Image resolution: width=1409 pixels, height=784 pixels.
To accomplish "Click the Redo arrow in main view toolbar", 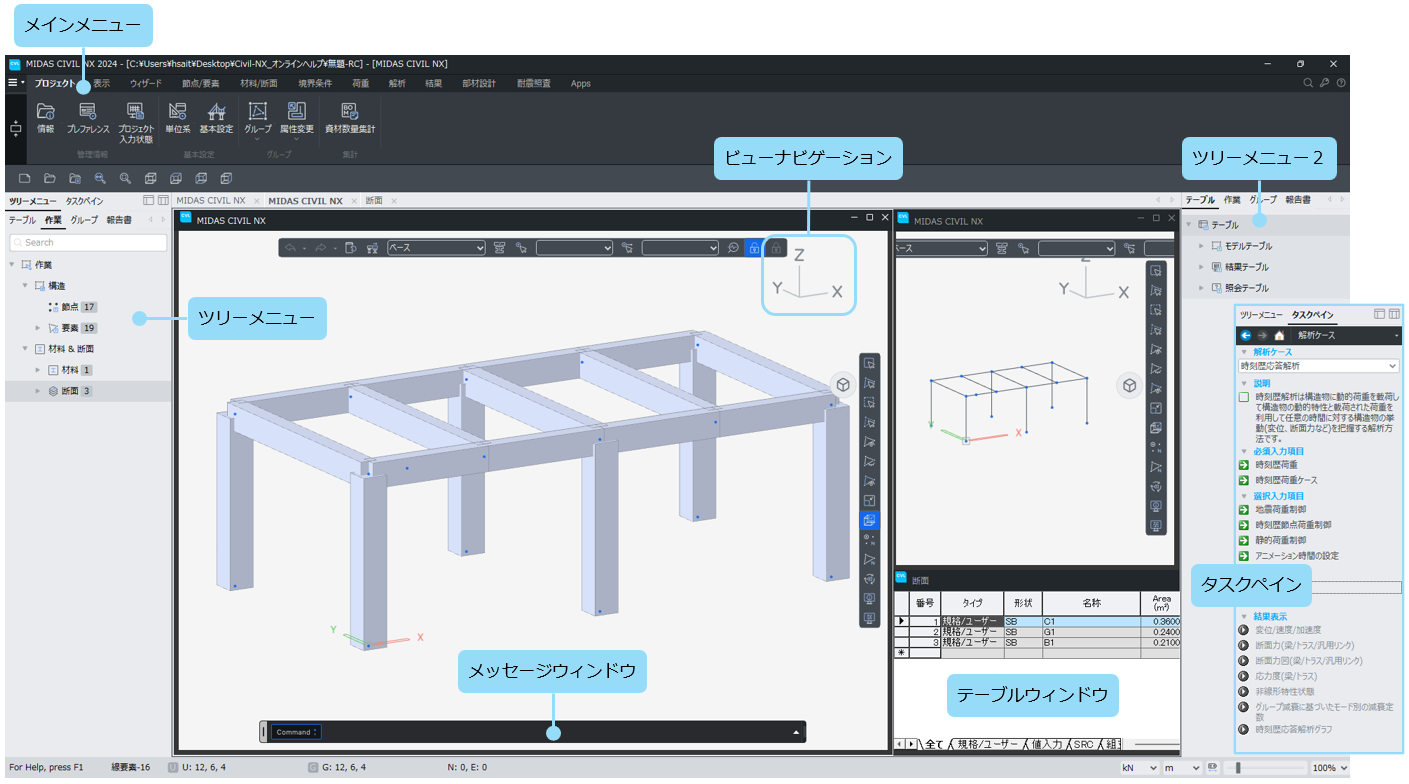I will tap(323, 247).
